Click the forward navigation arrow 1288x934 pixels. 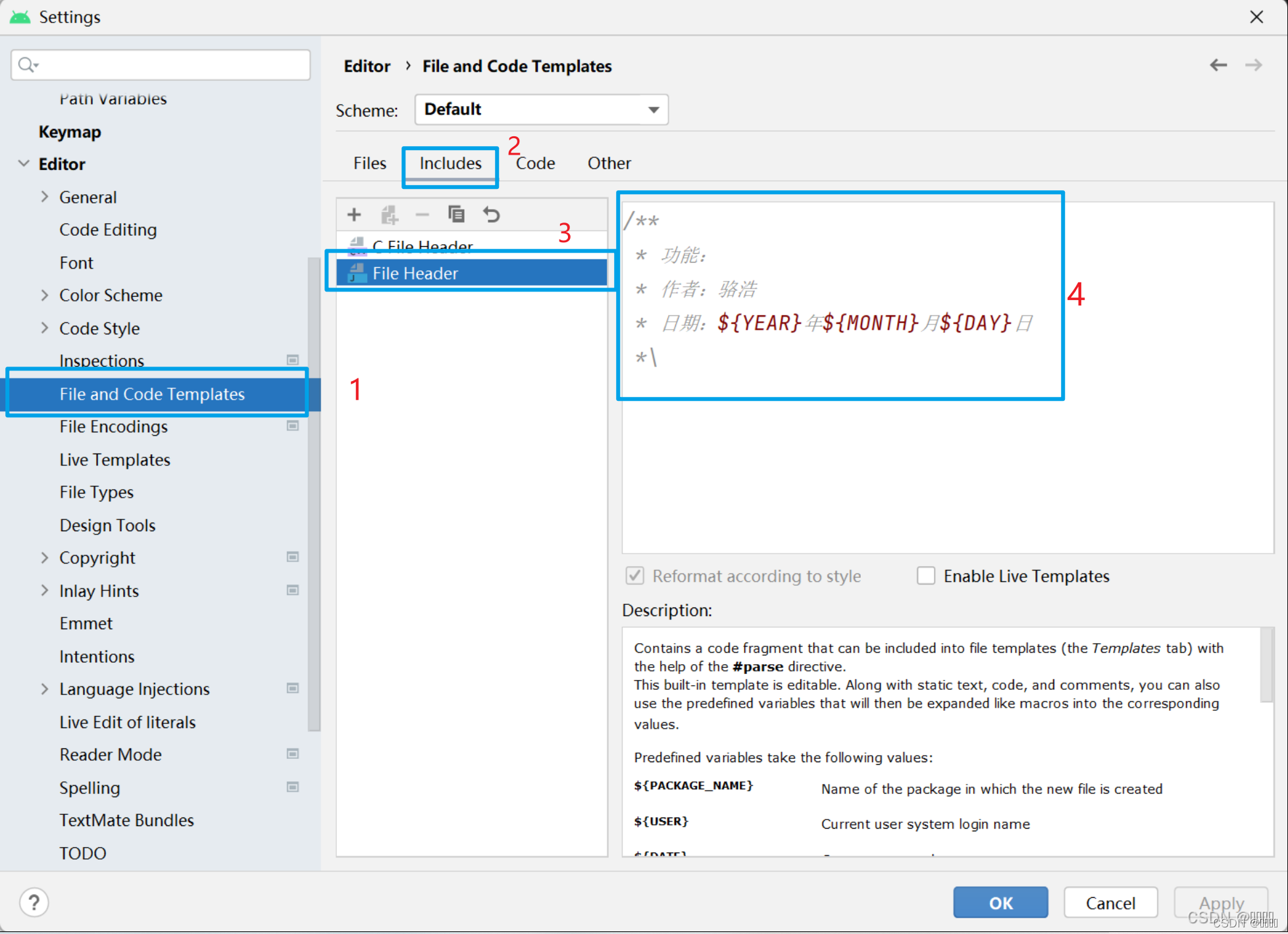1254,65
